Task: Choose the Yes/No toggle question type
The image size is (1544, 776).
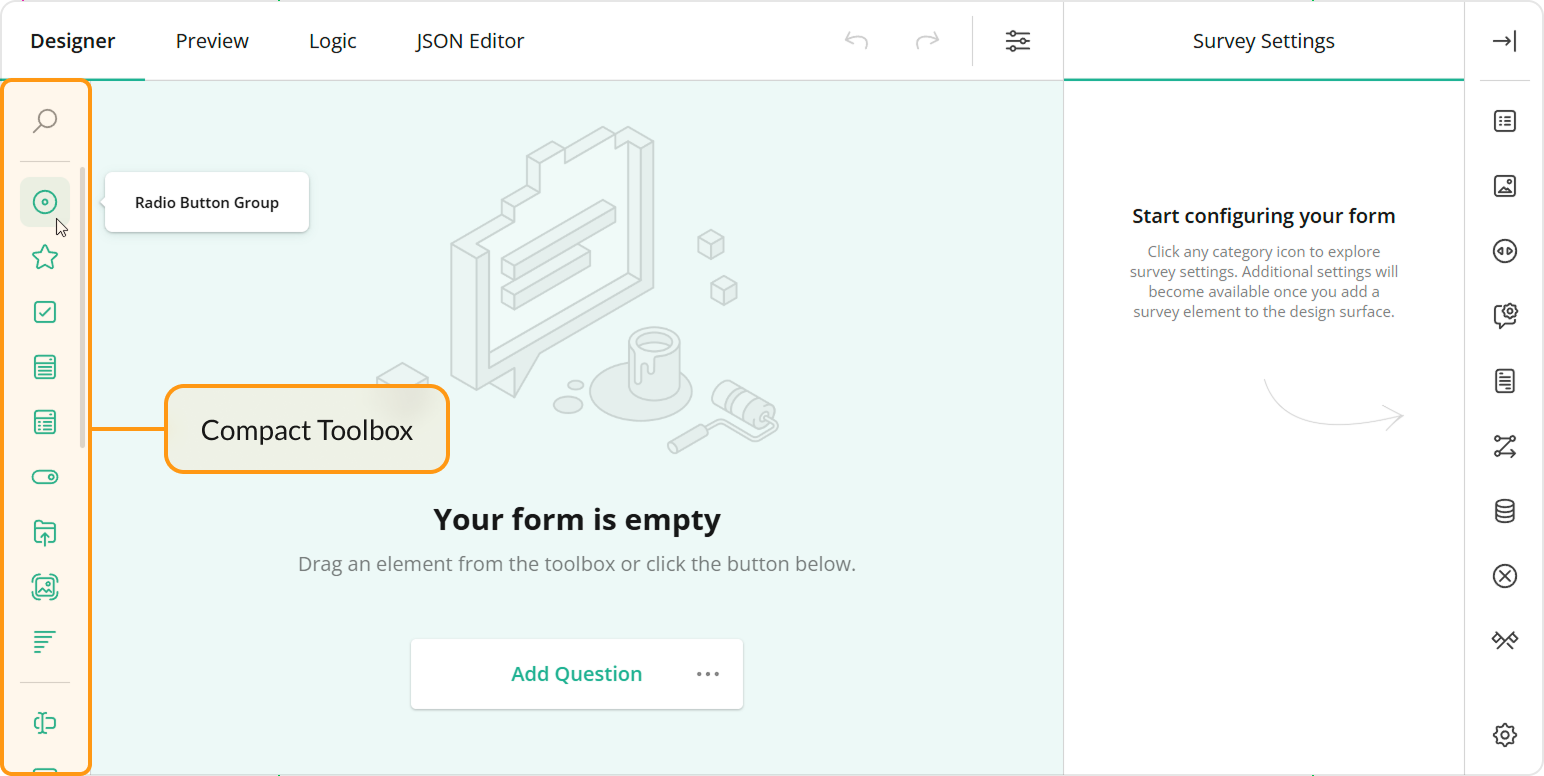Action: click(45, 477)
